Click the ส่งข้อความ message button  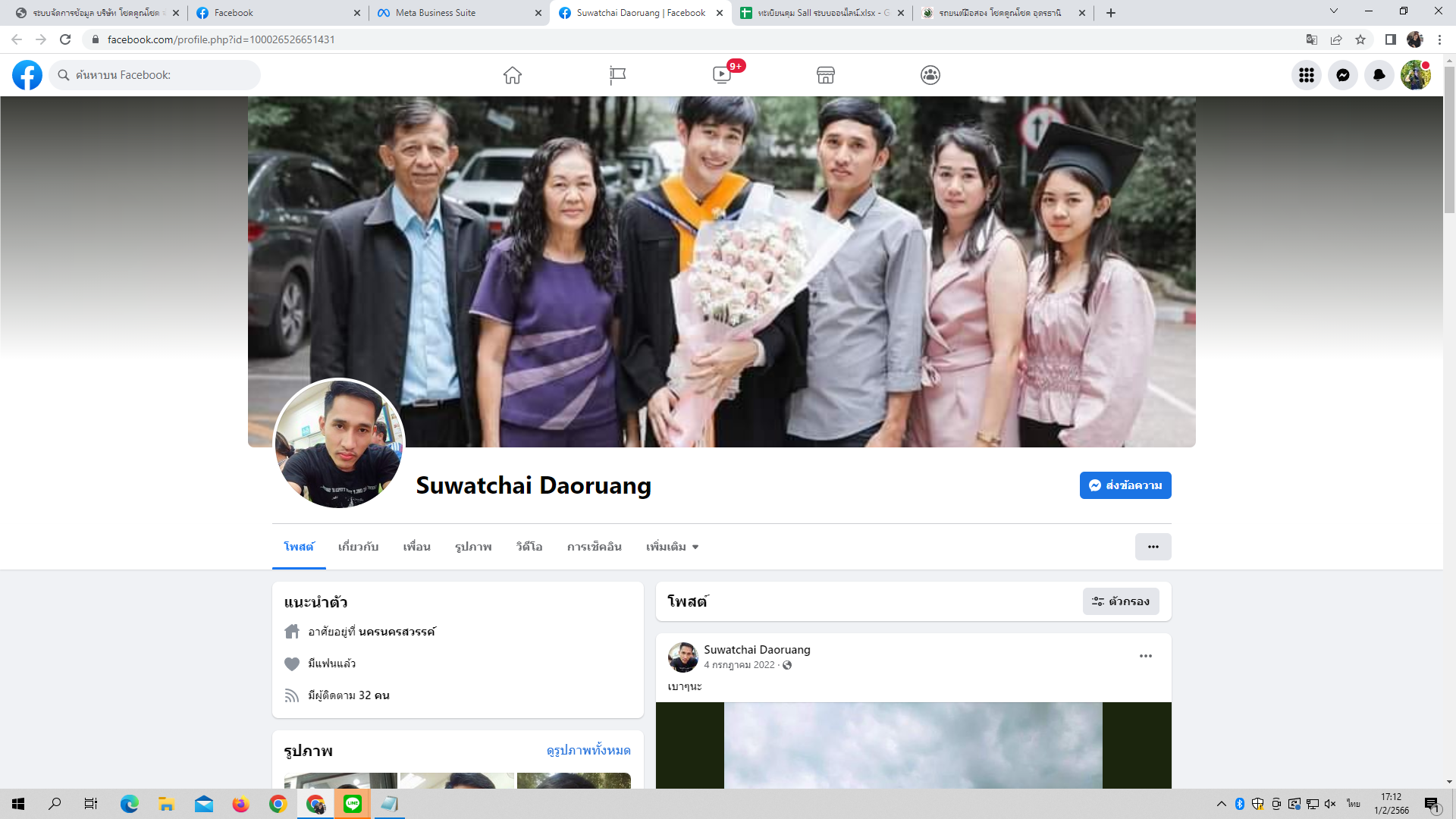pyautogui.click(x=1125, y=485)
